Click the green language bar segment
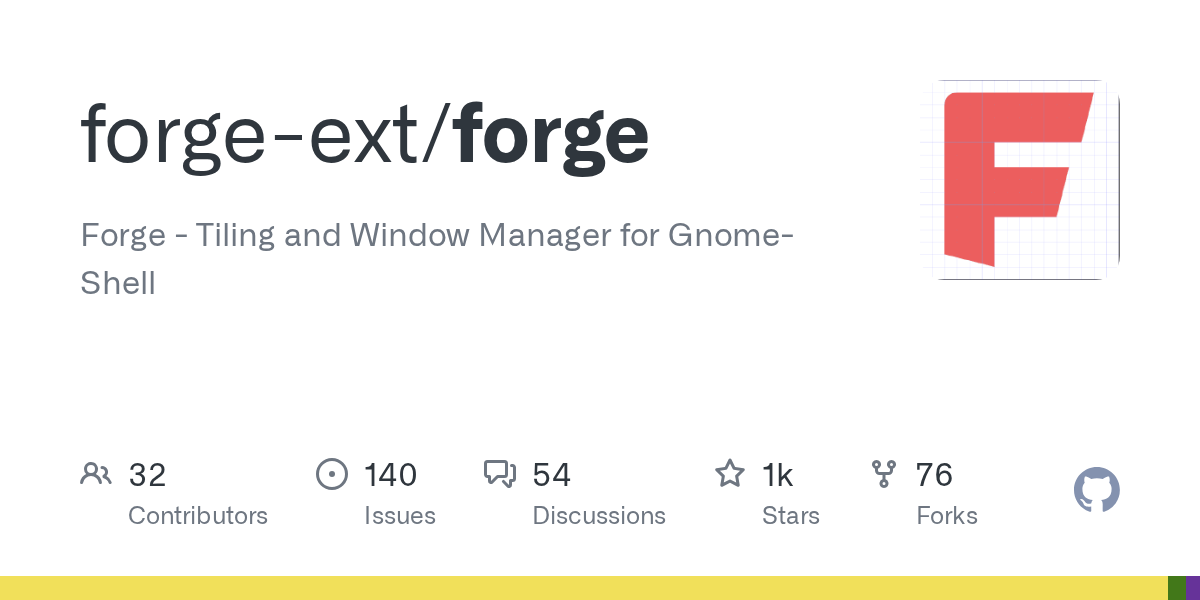This screenshot has height=600, width=1200. tap(1176, 588)
